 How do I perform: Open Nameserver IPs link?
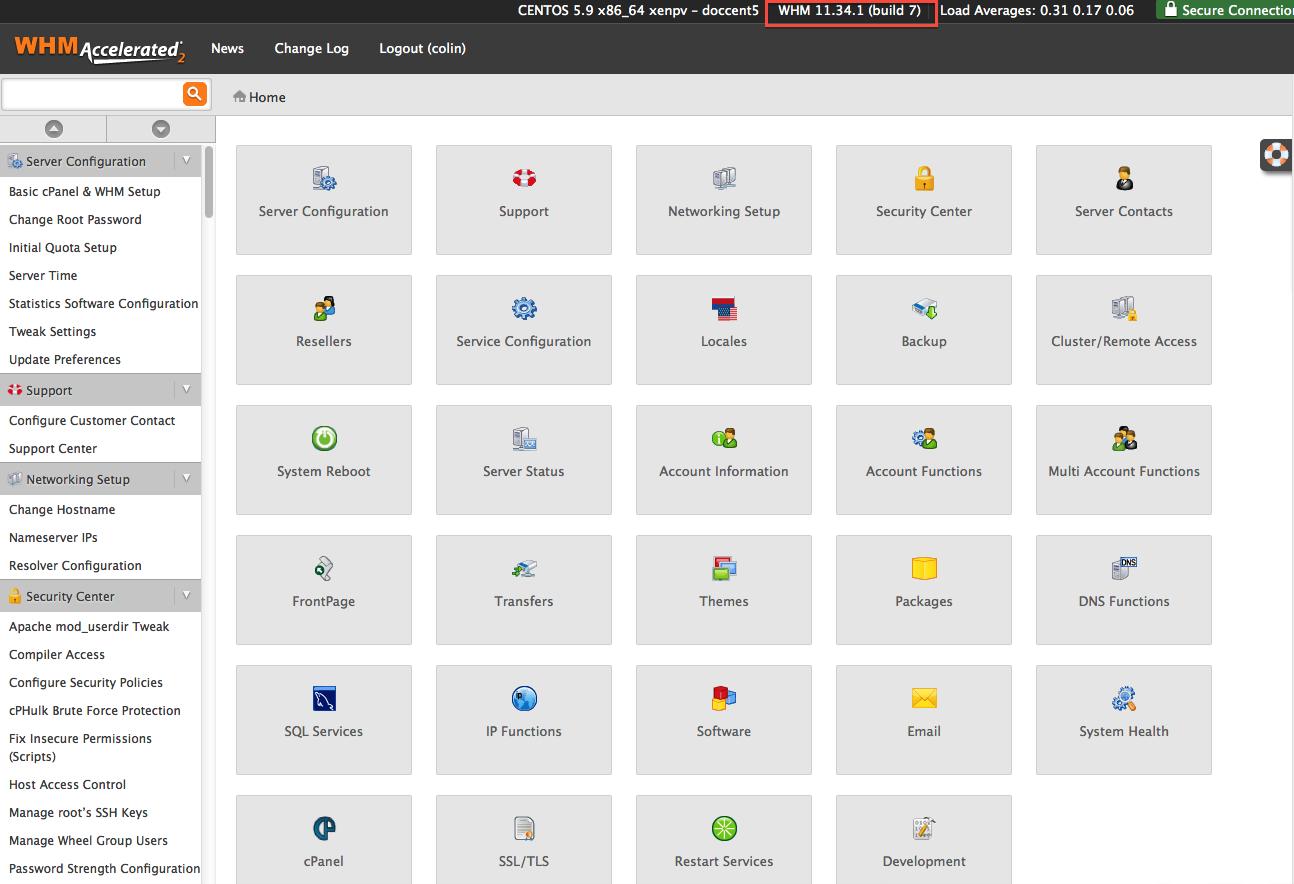tap(53, 538)
